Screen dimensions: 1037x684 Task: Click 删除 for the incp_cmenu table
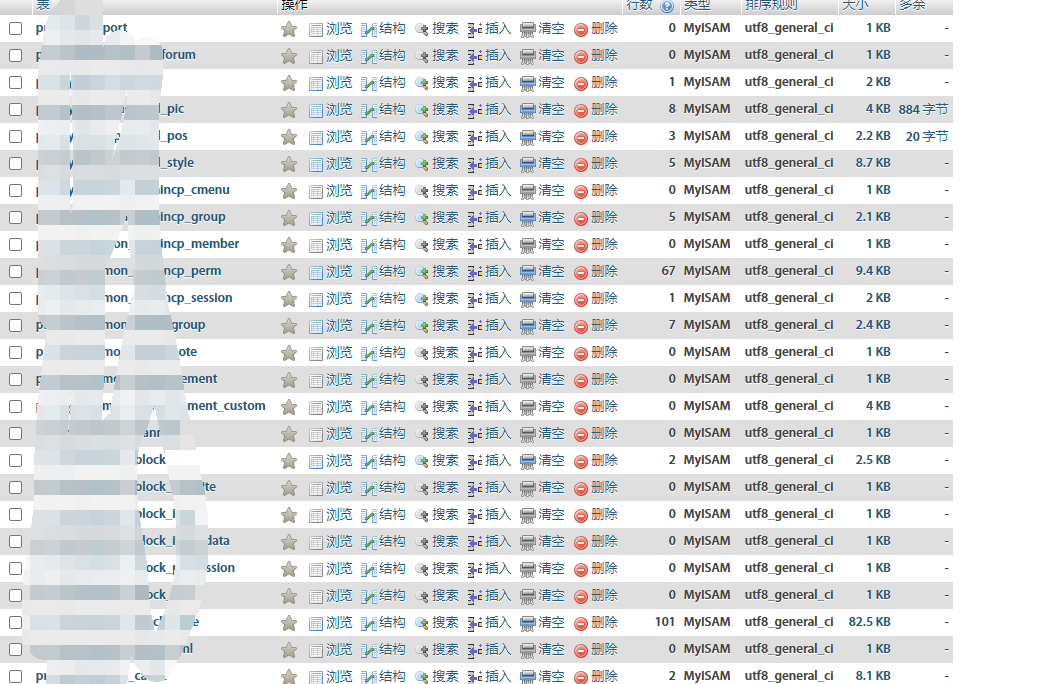click(x=596, y=190)
